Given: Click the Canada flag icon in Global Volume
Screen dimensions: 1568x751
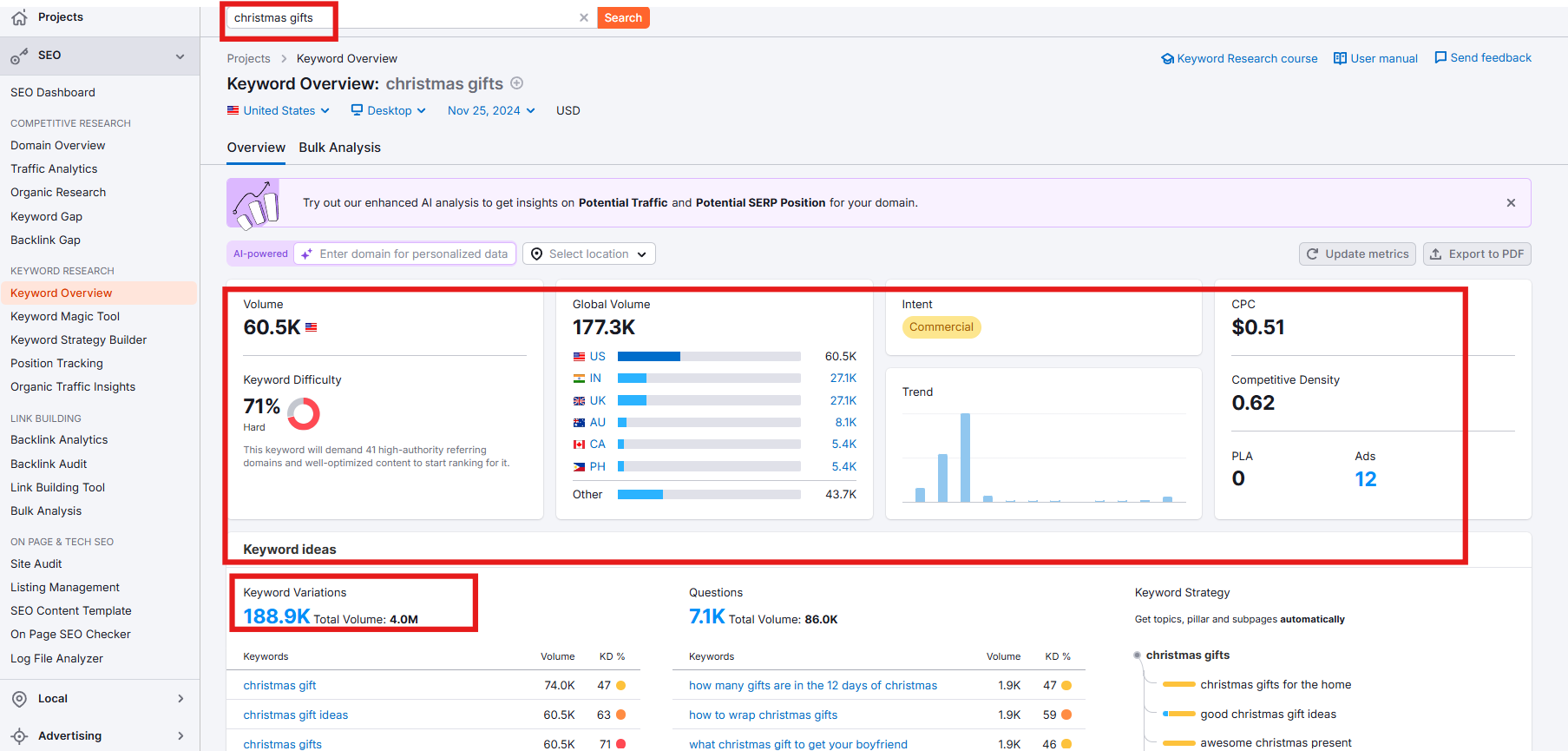Looking at the screenshot, I should click(x=579, y=445).
